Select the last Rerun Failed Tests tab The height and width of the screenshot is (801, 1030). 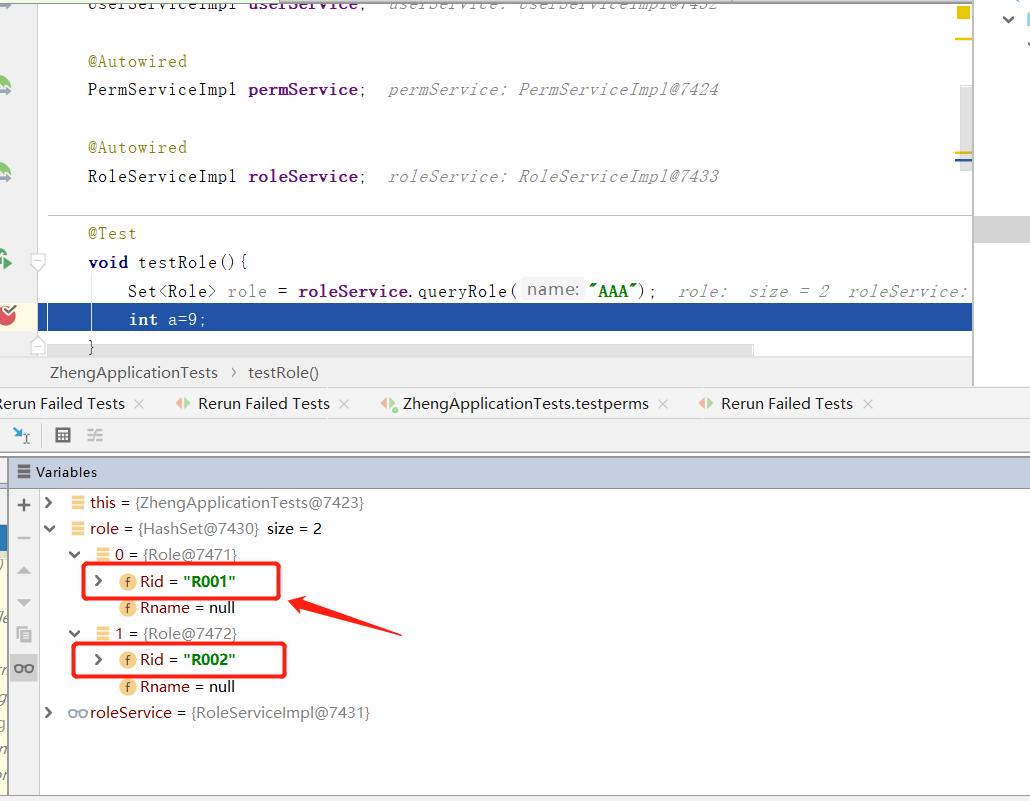tap(786, 403)
